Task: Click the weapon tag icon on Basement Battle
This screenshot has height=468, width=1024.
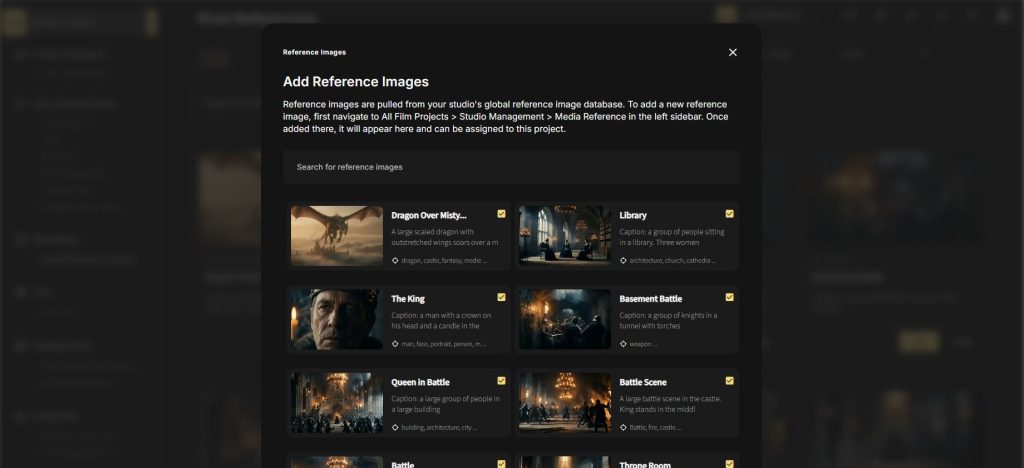Action: pos(623,344)
